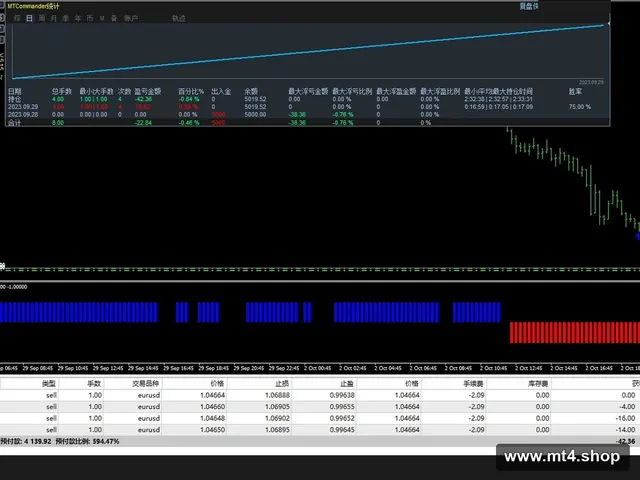
Task: Click the -14.00 profit cell
Action: coord(626,429)
